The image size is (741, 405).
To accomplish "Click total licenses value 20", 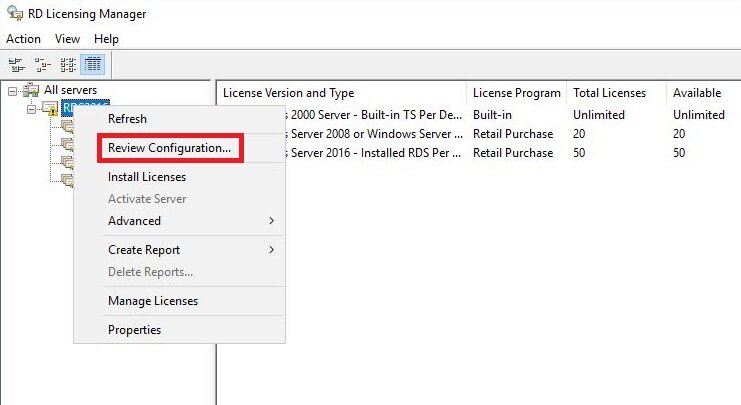I will (x=579, y=134).
